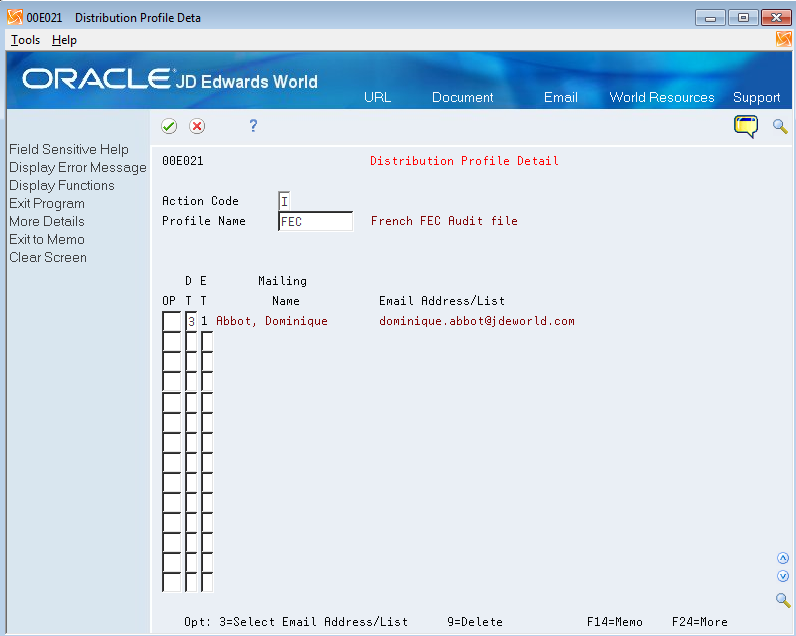
Task: Choose More Details
Action: pos(47,221)
